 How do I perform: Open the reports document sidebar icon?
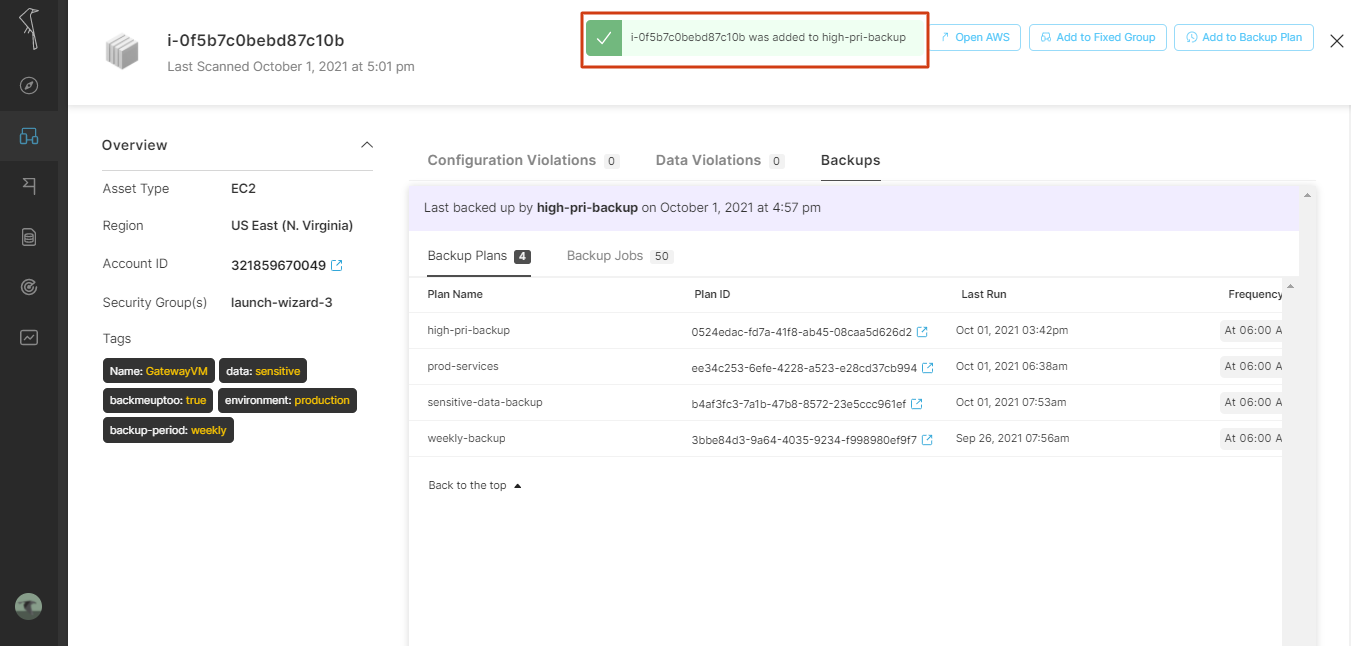tap(29, 237)
